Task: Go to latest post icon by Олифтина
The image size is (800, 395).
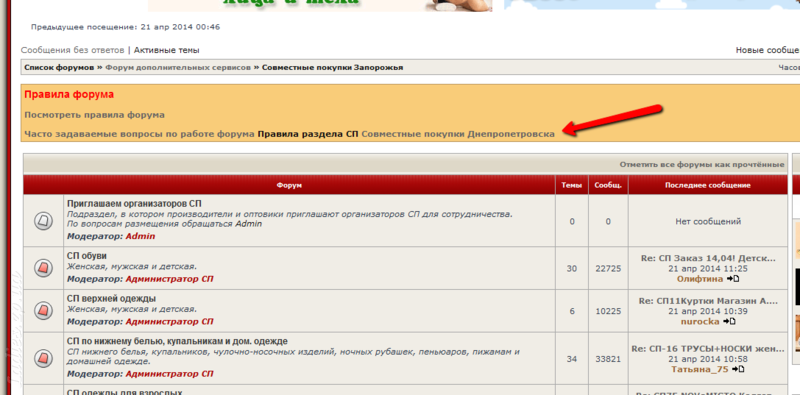Action: (733, 279)
